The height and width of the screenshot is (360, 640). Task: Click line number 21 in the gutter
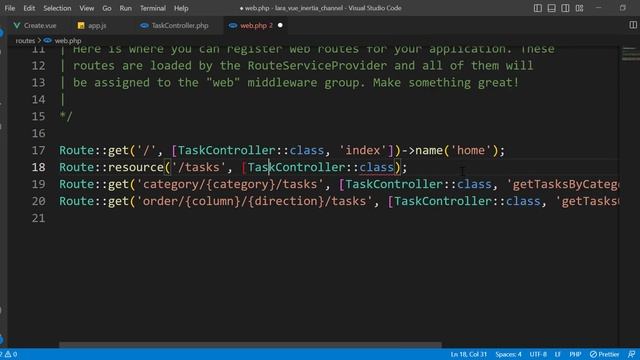(38, 218)
